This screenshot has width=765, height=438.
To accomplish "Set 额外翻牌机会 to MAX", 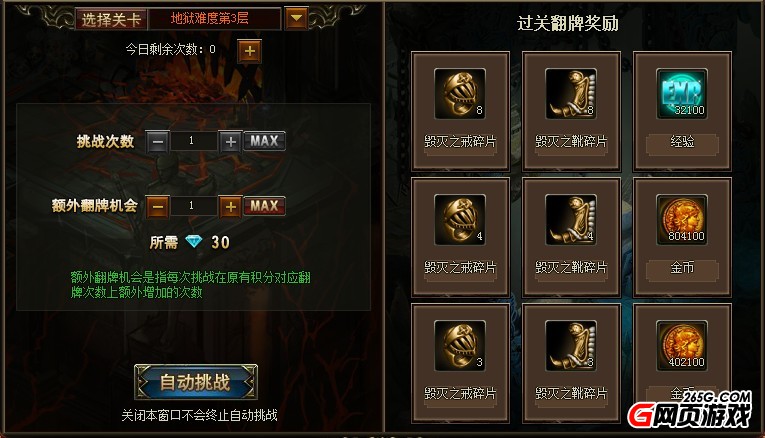I will coord(264,206).
